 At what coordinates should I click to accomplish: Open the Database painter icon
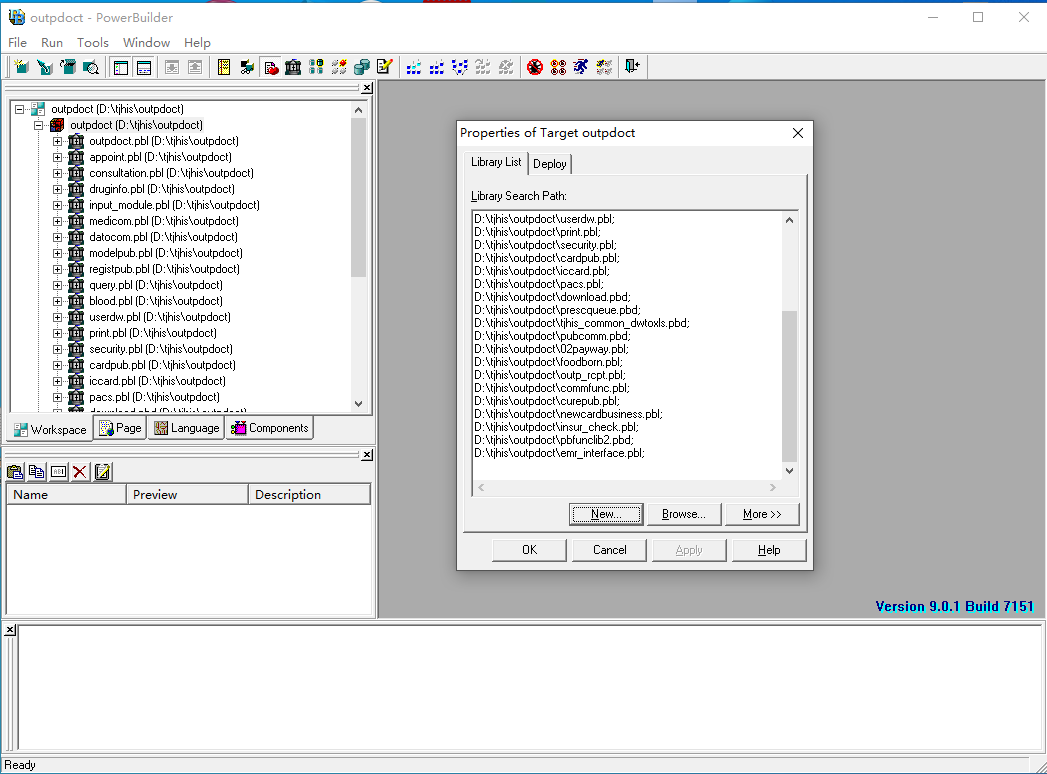click(362, 67)
